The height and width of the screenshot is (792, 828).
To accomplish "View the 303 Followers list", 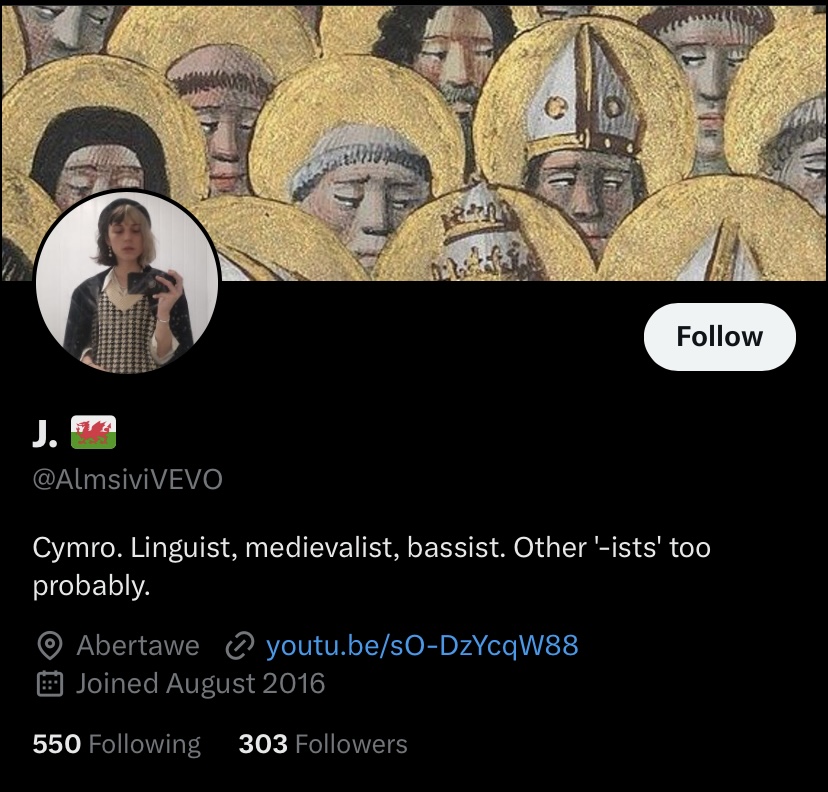I will click(323, 744).
